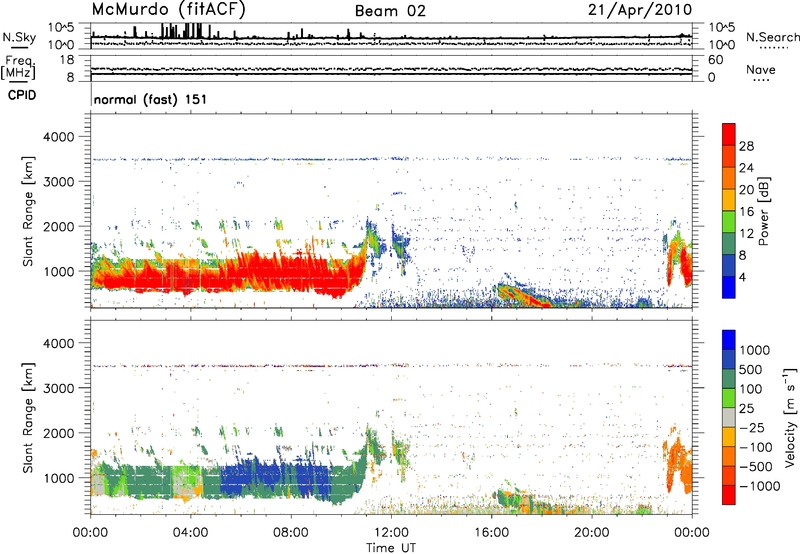Viewport: 800px width, 554px height.
Task: Click the '08:00' time axis tick
Action: pyautogui.click(x=291, y=533)
